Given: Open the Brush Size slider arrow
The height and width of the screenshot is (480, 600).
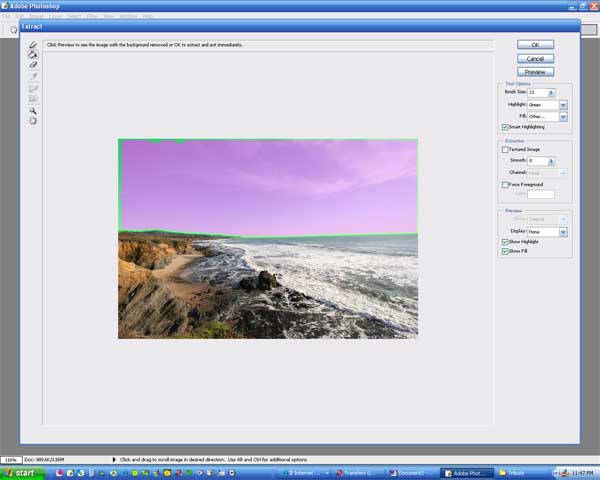Looking at the screenshot, I should [551, 93].
